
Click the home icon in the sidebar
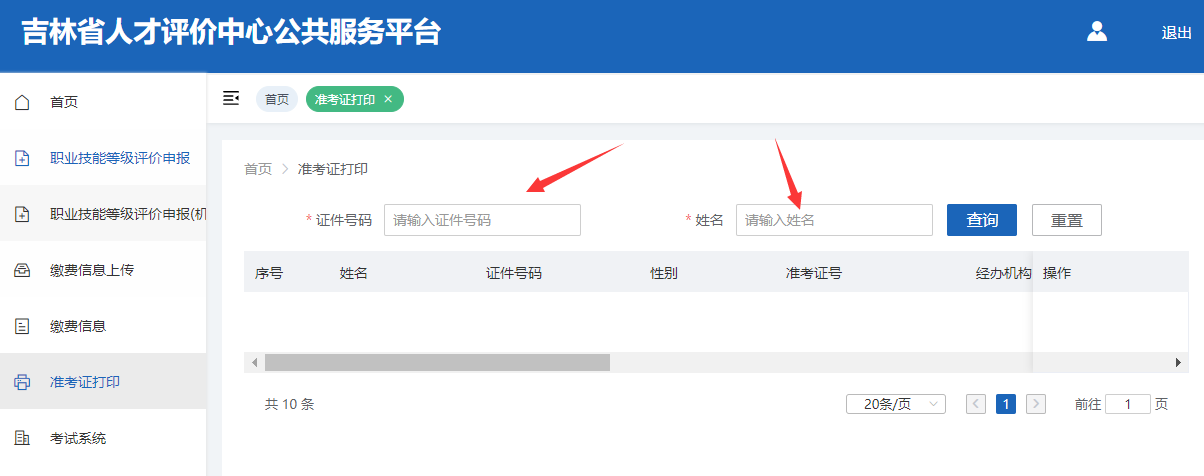point(22,102)
